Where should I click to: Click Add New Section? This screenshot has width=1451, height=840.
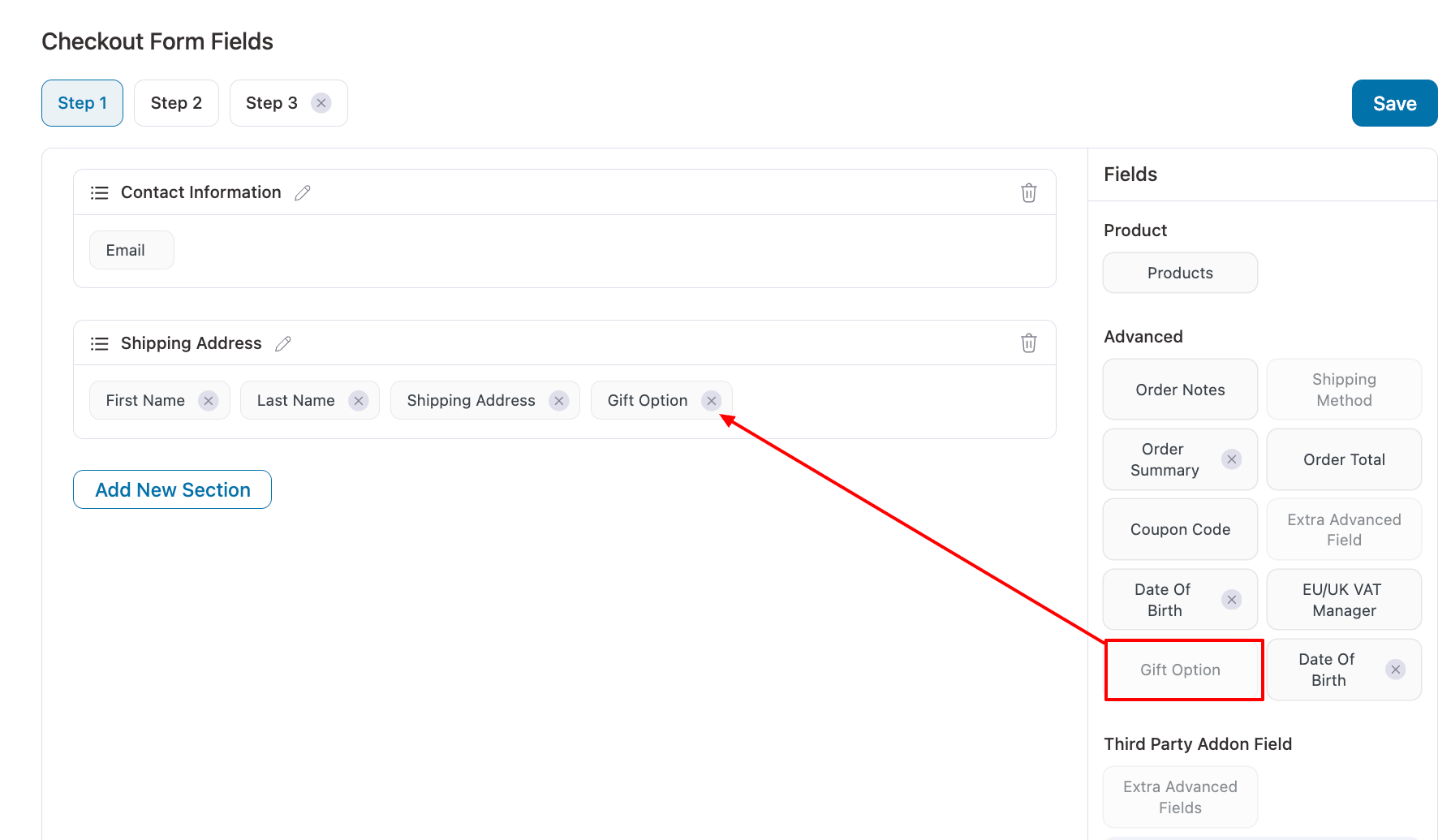[x=172, y=489]
